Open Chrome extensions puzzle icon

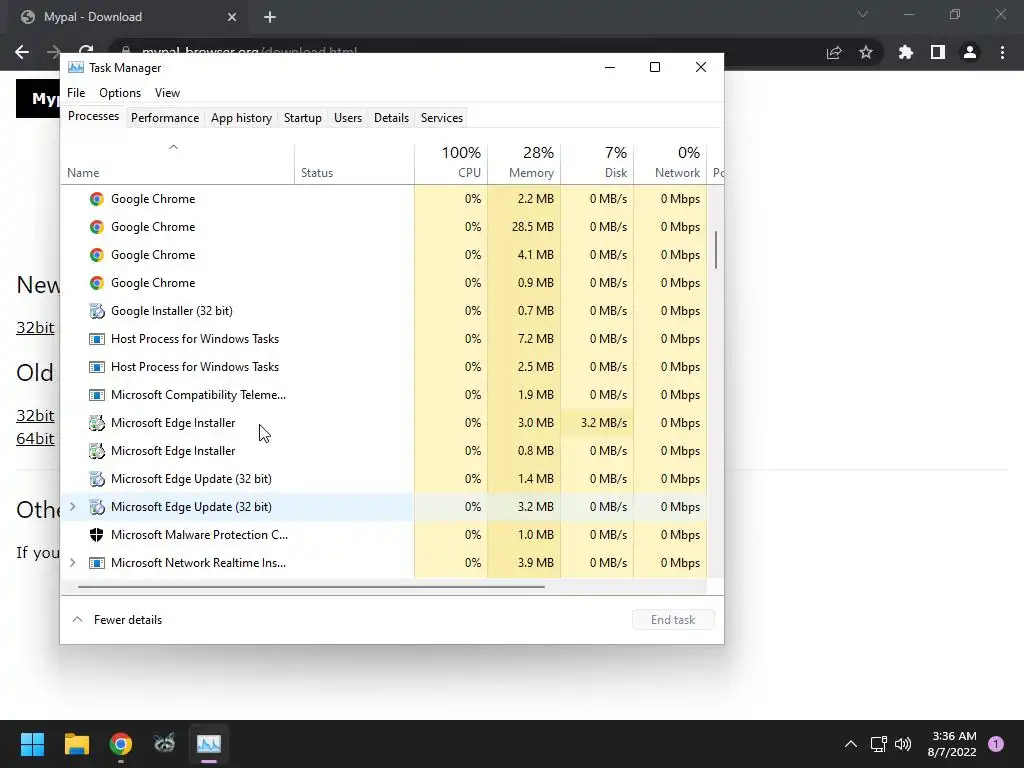pos(906,52)
